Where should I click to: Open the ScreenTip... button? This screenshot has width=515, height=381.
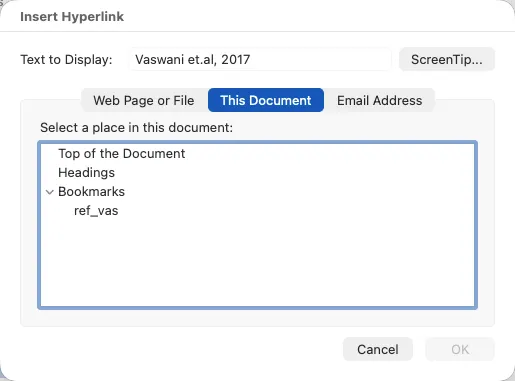point(447,59)
